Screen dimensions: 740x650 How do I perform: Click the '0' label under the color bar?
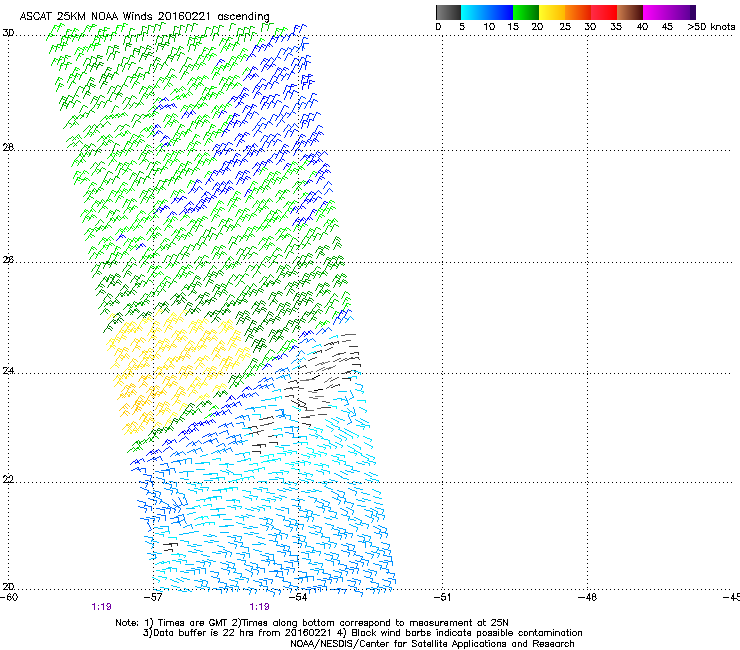(x=438, y=27)
